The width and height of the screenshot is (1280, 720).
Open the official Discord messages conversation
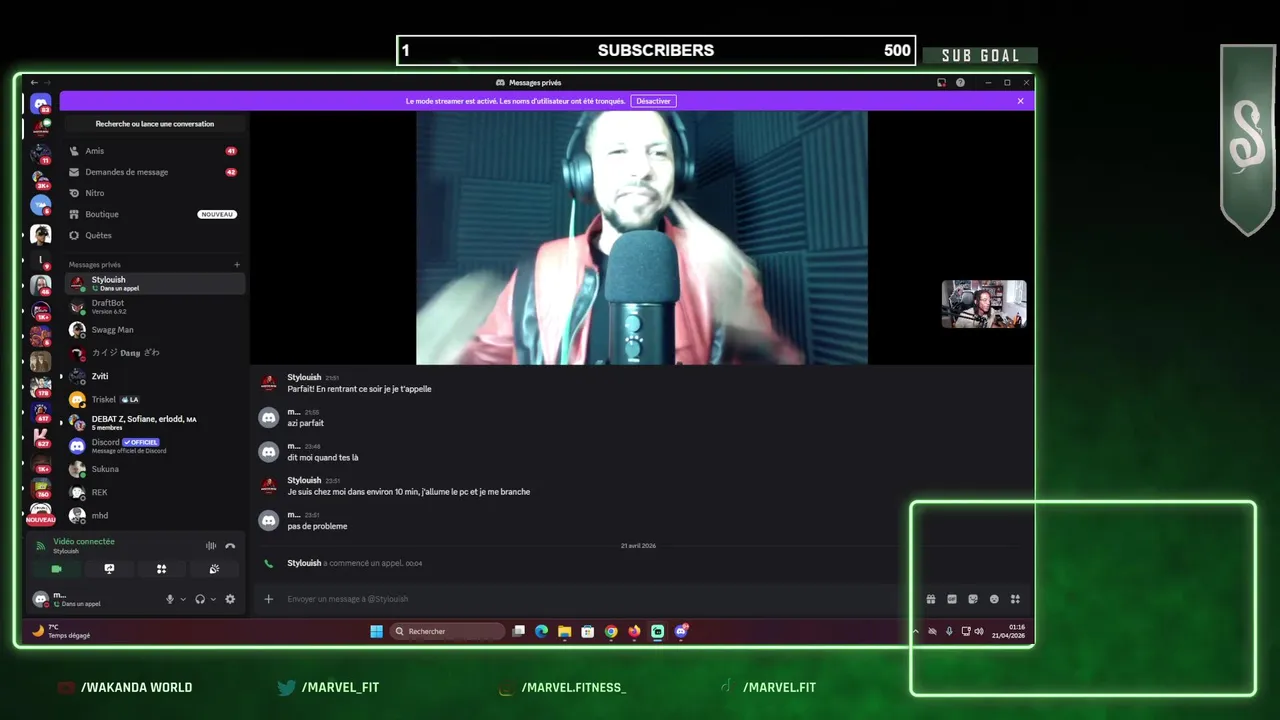pyautogui.click(x=154, y=446)
